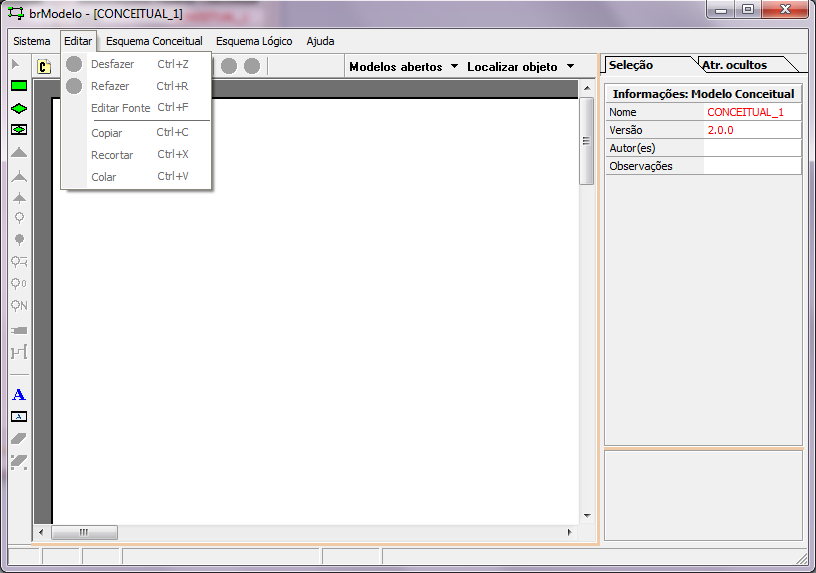The width and height of the screenshot is (816, 573).
Task: Pick the associative entity tool
Action: pyautogui.click(x=19, y=129)
